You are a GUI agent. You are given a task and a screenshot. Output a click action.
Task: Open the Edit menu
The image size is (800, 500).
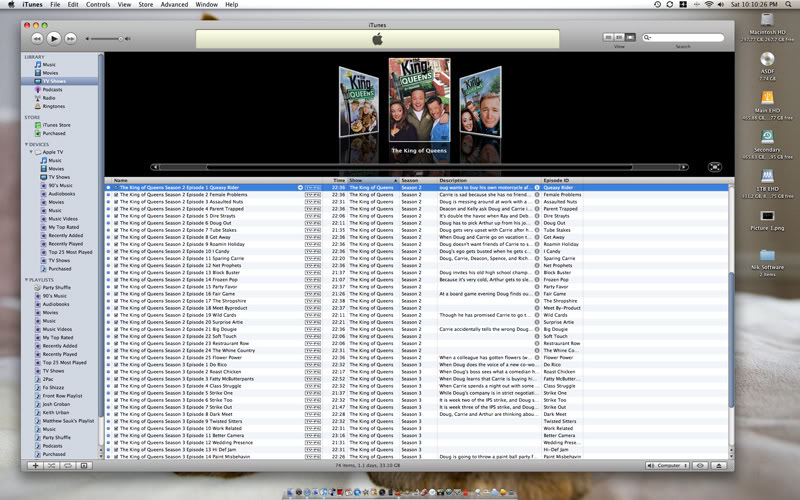(x=73, y=4)
